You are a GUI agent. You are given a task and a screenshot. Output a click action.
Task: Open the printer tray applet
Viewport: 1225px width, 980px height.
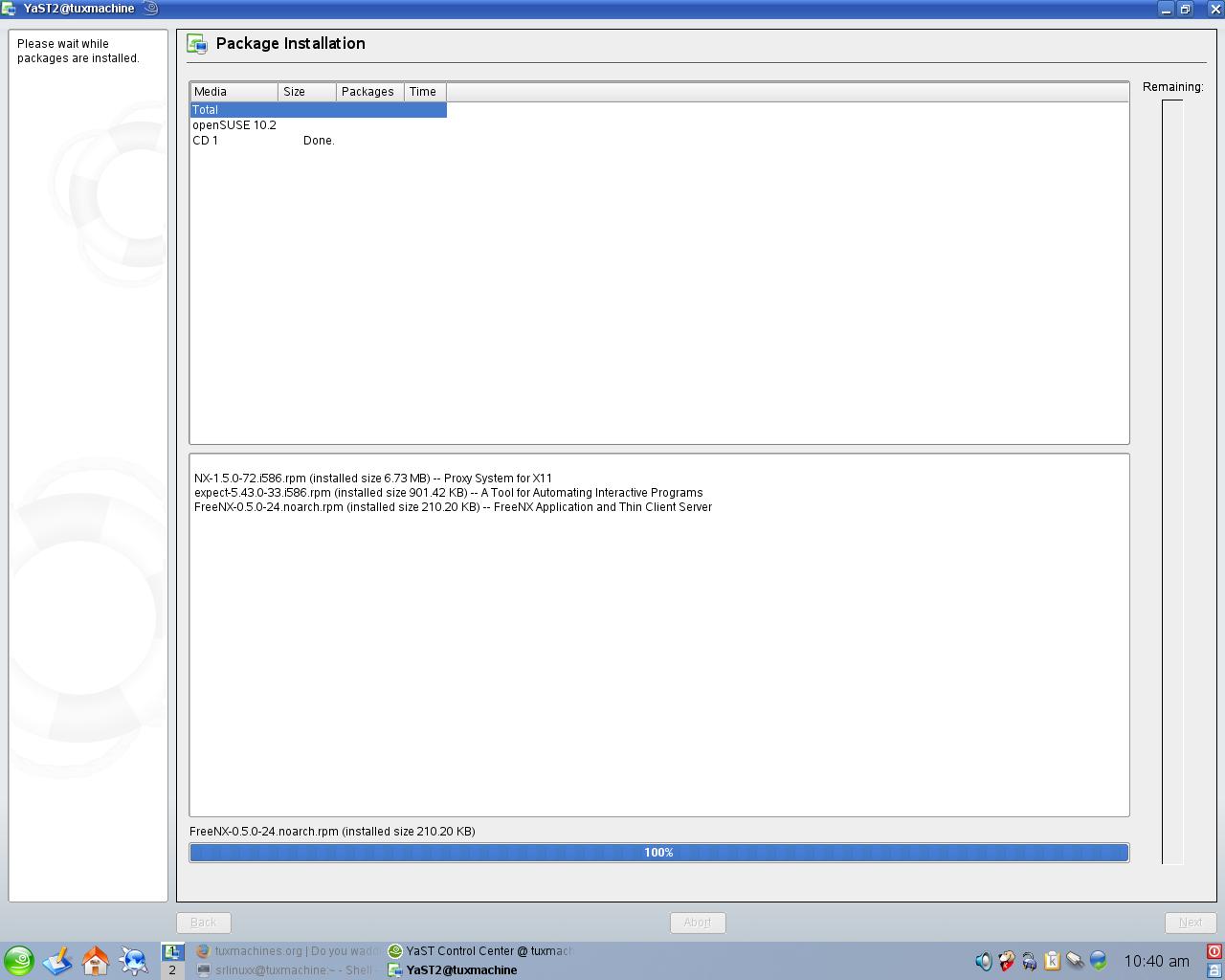(x=1029, y=961)
